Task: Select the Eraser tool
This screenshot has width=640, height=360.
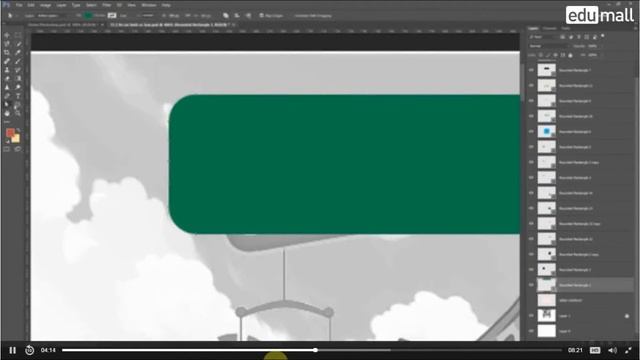Action: click(7, 78)
